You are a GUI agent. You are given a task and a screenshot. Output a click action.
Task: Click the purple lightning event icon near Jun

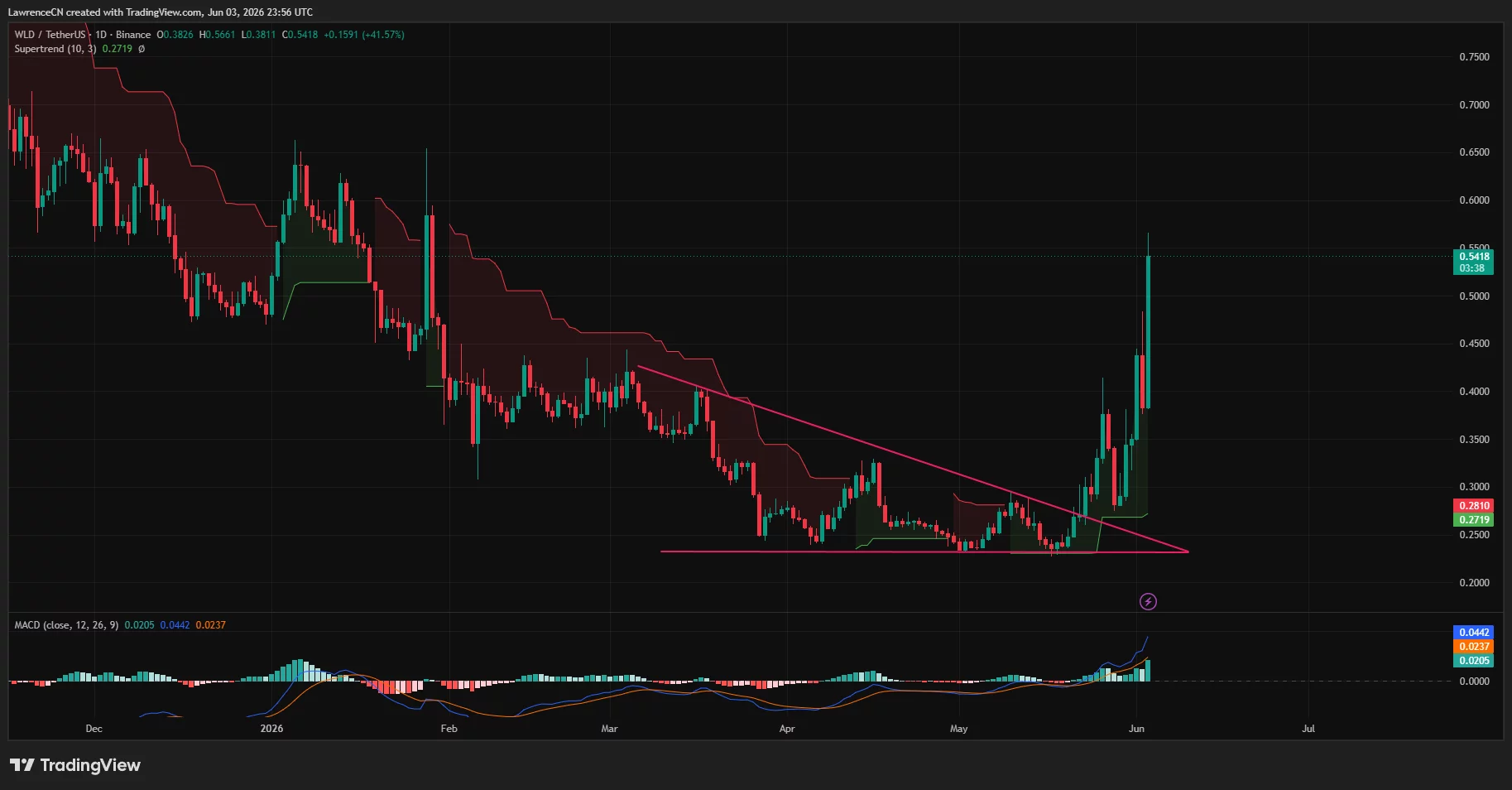point(1148,601)
